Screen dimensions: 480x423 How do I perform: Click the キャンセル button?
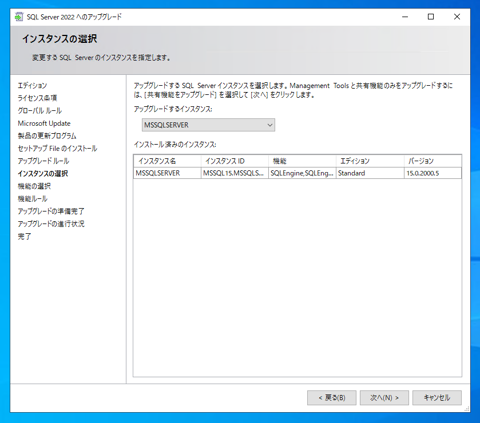(437, 398)
